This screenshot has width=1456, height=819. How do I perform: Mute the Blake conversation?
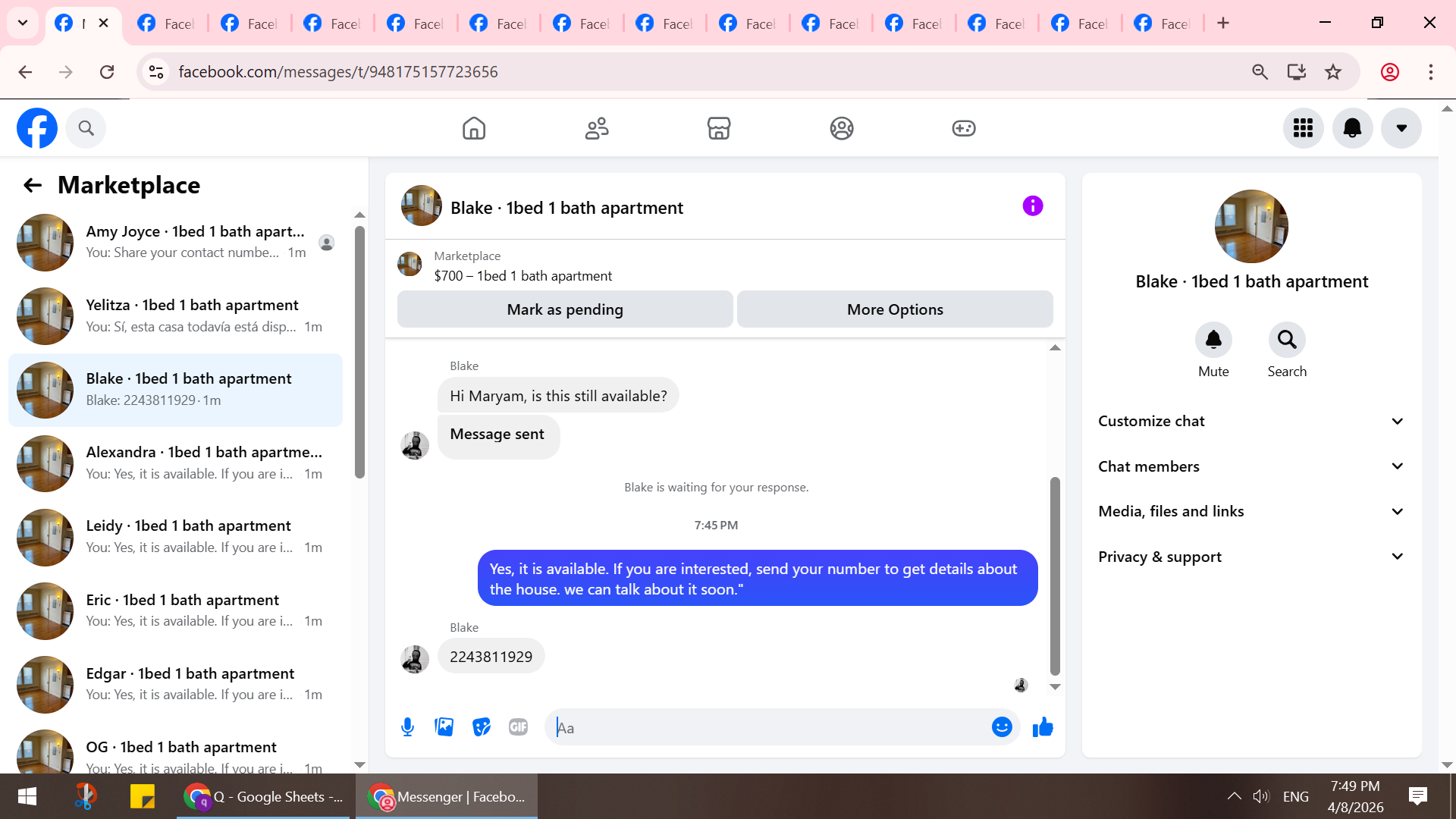tap(1213, 340)
